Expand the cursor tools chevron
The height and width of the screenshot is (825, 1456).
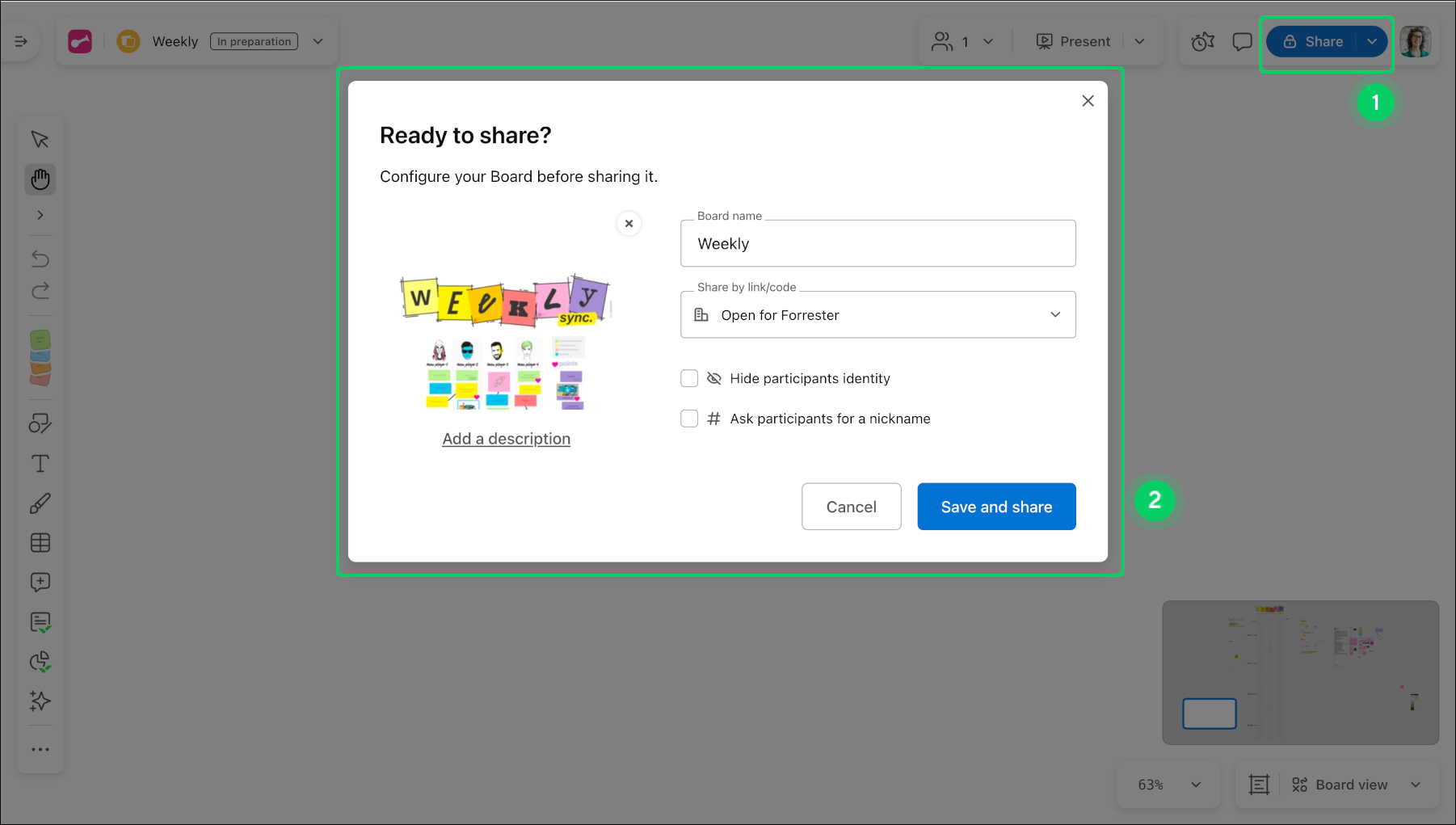click(40, 215)
